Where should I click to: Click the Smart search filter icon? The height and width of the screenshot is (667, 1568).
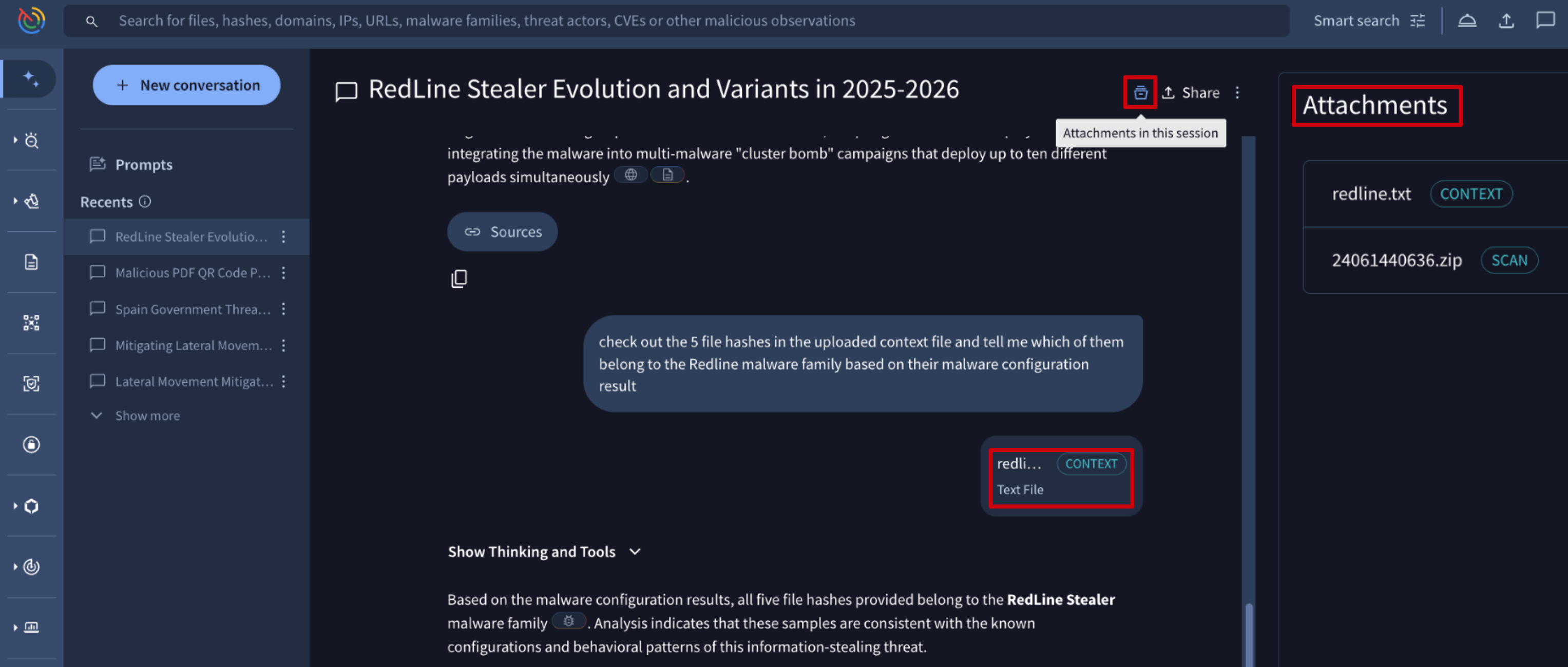1418,21
